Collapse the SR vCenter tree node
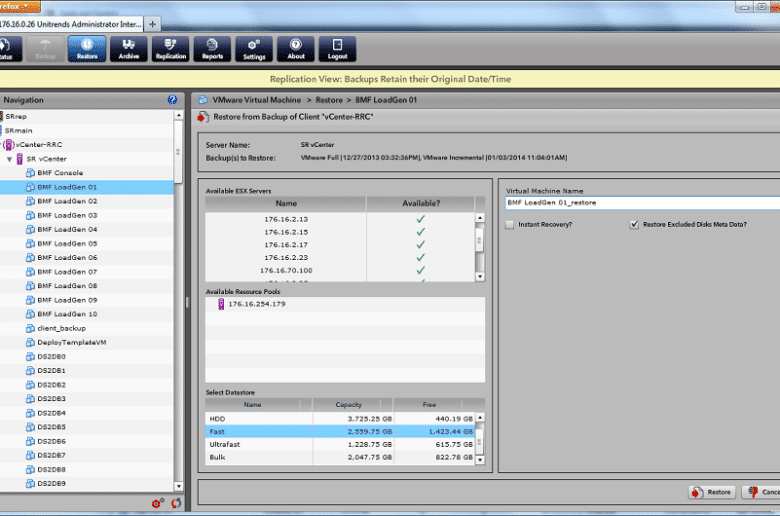This screenshot has width=780, height=516. click(9, 159)
